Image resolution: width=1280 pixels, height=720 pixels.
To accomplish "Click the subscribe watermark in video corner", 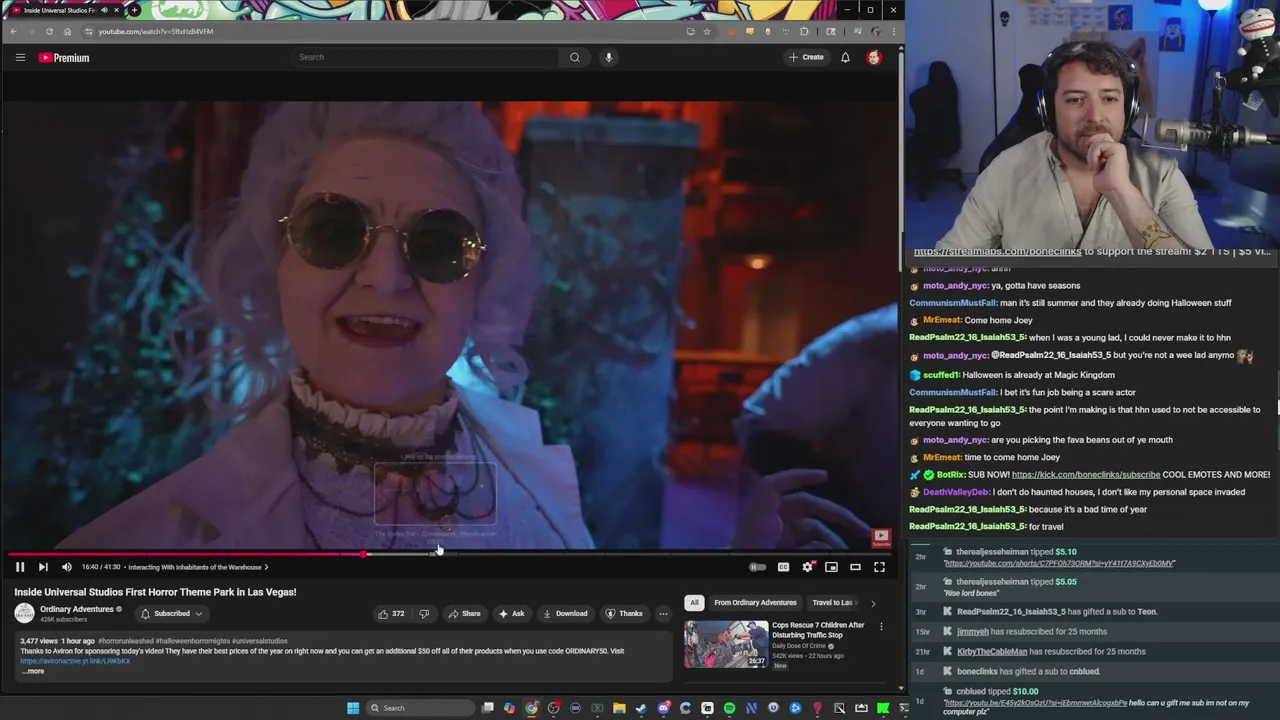I will click(x=881, y=536).
